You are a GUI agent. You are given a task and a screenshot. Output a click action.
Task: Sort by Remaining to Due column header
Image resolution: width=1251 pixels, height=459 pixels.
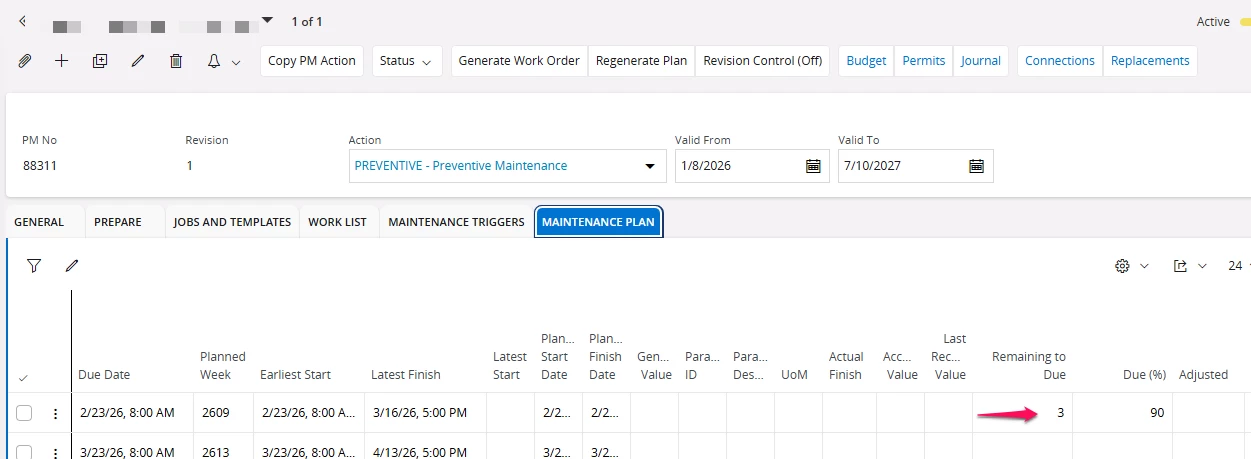pos(1028,366)
